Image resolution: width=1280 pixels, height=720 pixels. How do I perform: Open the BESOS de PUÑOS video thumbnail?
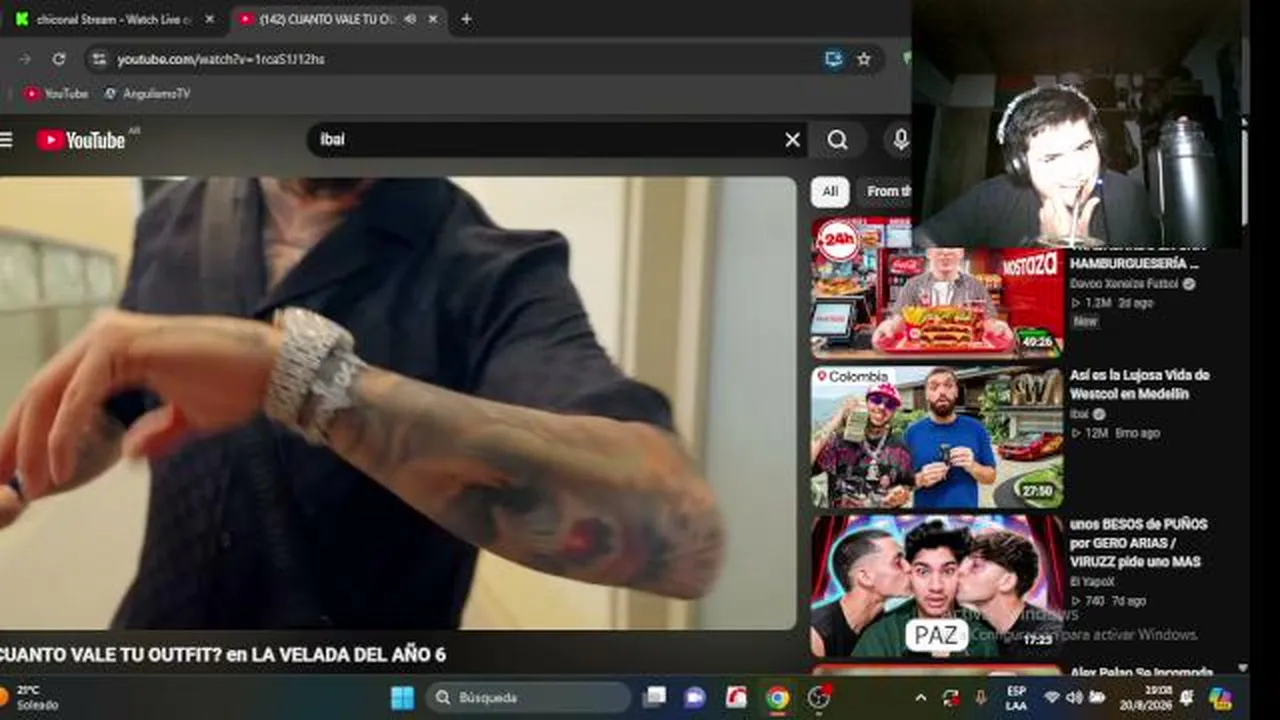pyautogui.click(x=937, y=586)
